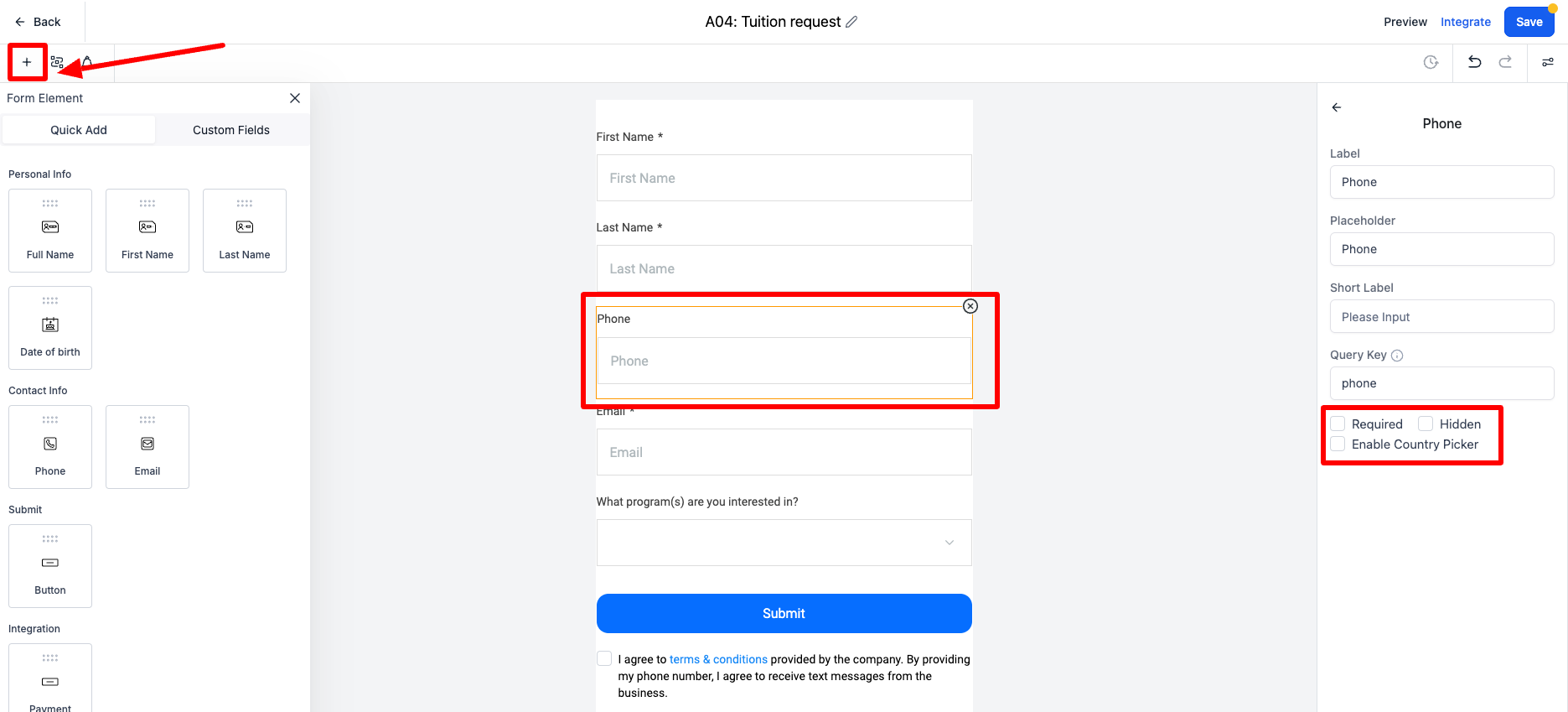Screen dimensions: 1568x712
Task: Switch to Custom Fields tab
Action: [231, 130]
